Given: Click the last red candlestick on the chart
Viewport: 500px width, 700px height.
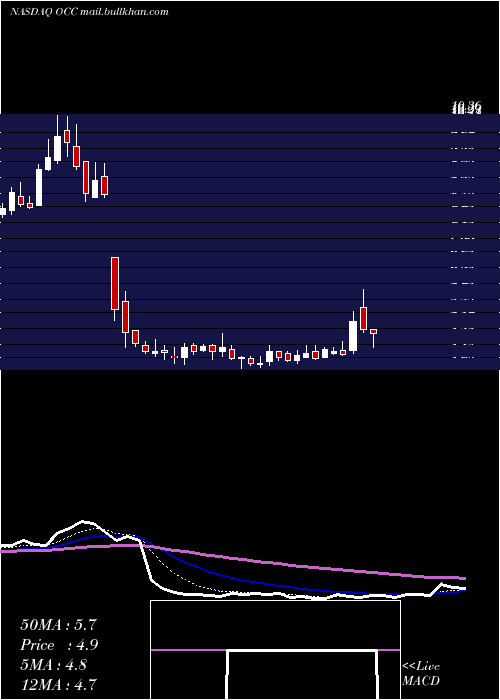Looking at the screenshot, I should [373, 331].
